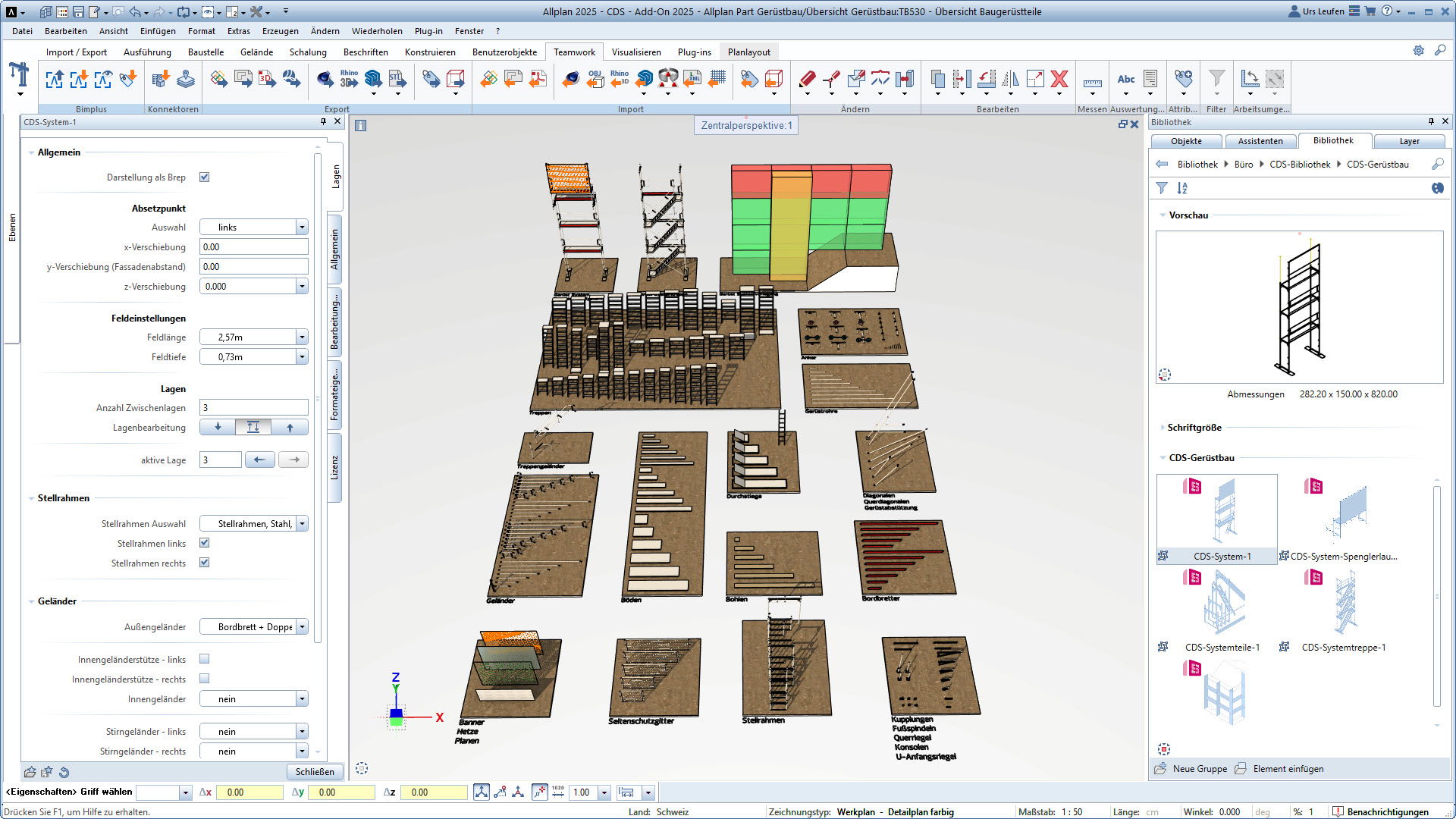Click the Lagenbearbeitung up arrow button

click(290, 428)
